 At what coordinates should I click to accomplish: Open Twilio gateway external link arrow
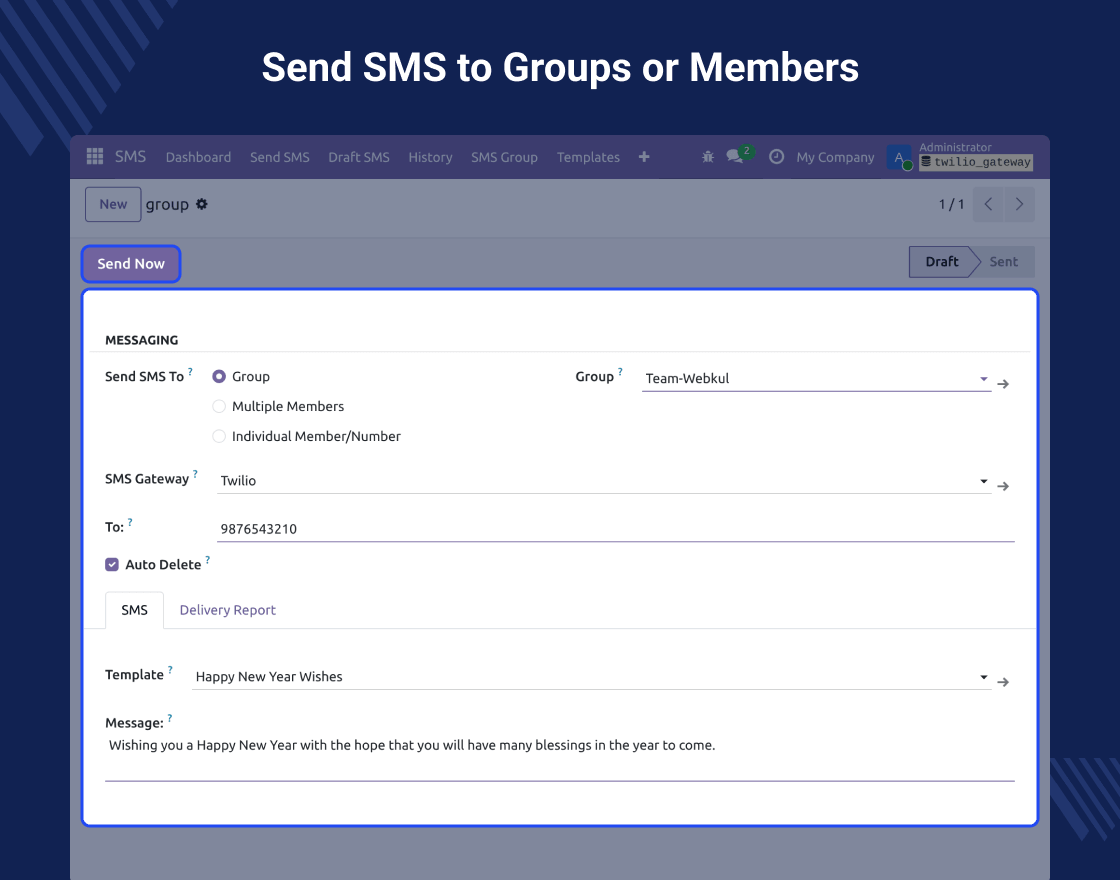(1003, 486)
